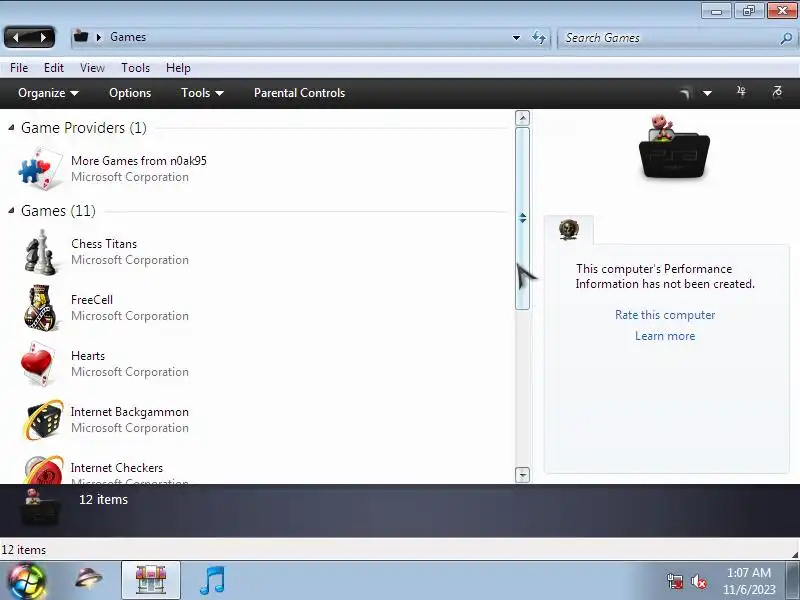Click the arcade Games taskbar button
800x600 pixels.
point(151,580)
